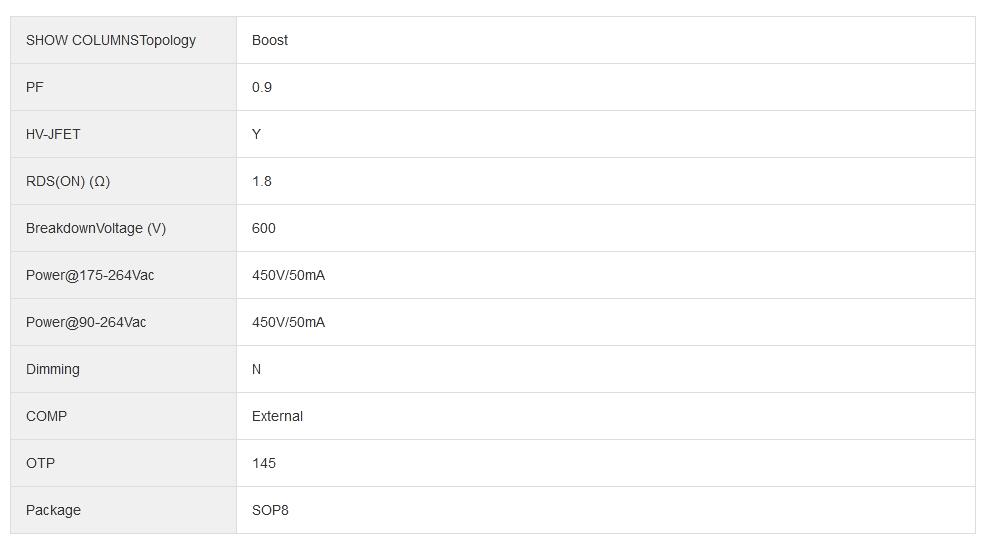986x540 pixels.
Task: Click the PF row label
Action: click(35, 87)
